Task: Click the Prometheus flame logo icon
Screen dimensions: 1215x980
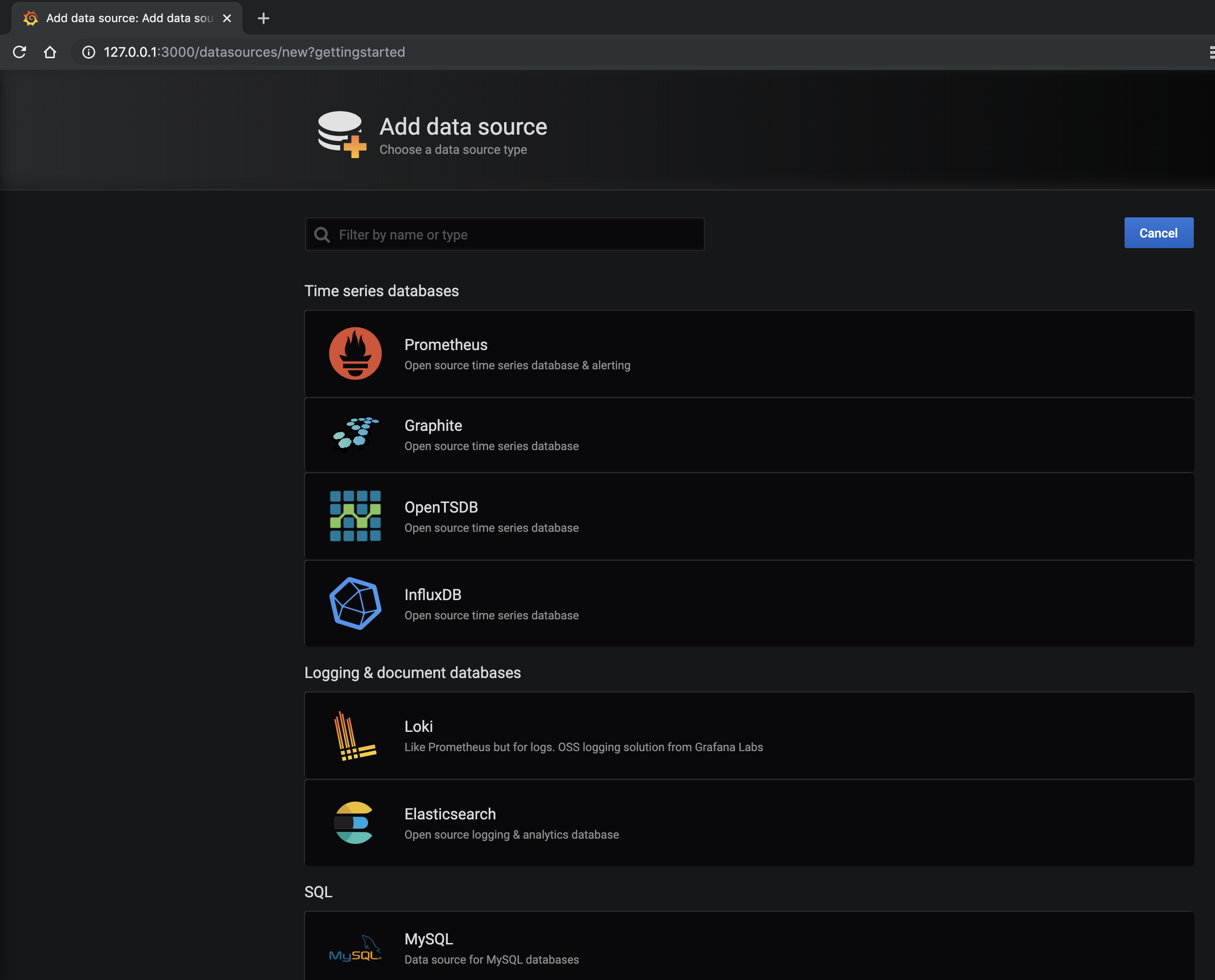Action: 355,353
